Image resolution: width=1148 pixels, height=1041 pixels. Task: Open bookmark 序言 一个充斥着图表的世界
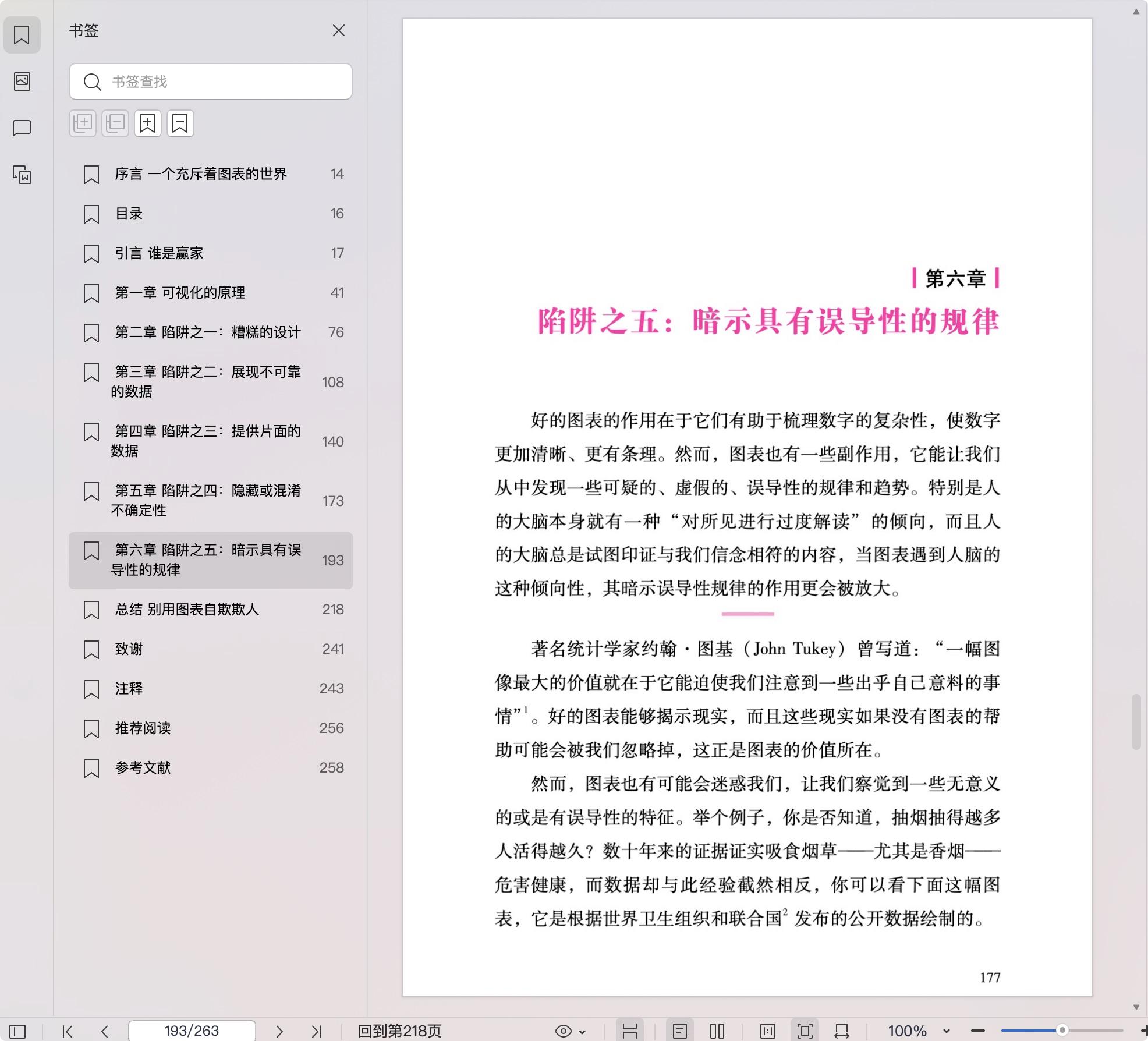[211, 174]
